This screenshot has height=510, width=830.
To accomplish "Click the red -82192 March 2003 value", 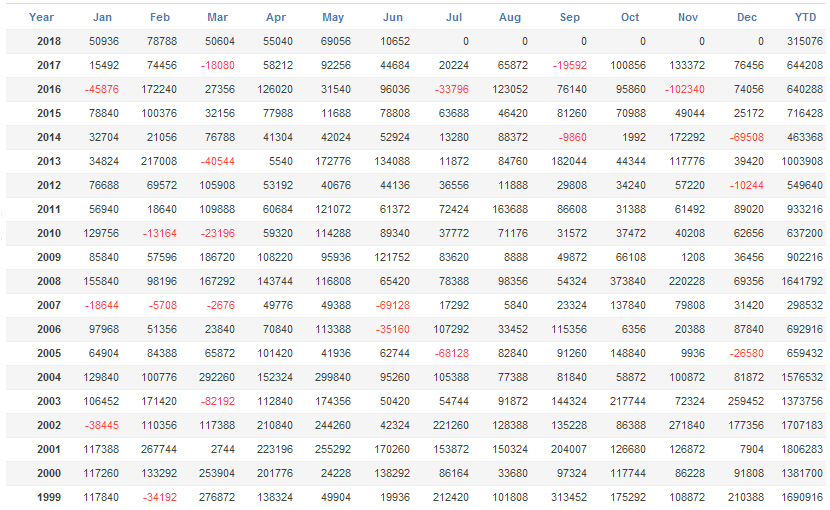I will pos(218,401).
